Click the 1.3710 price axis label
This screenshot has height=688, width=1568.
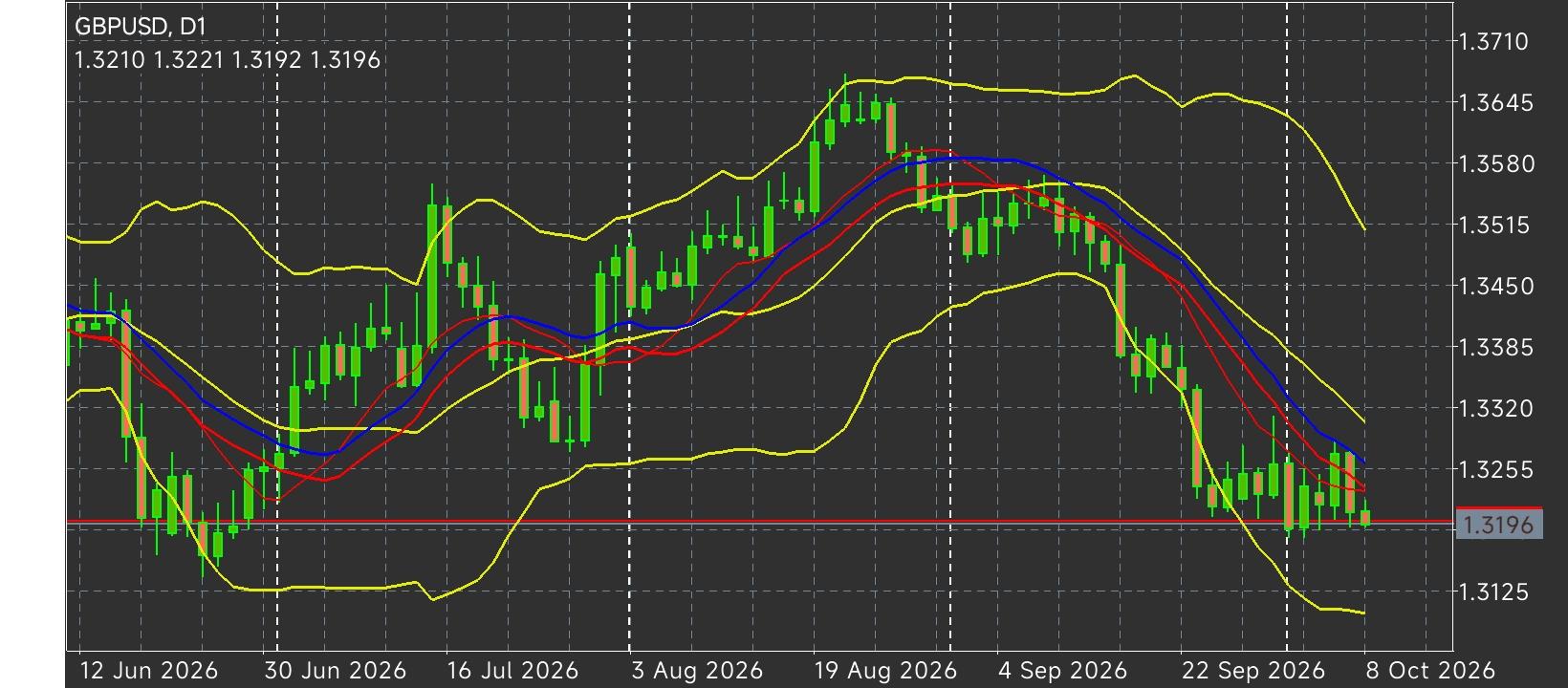(x=1494, y=41)
